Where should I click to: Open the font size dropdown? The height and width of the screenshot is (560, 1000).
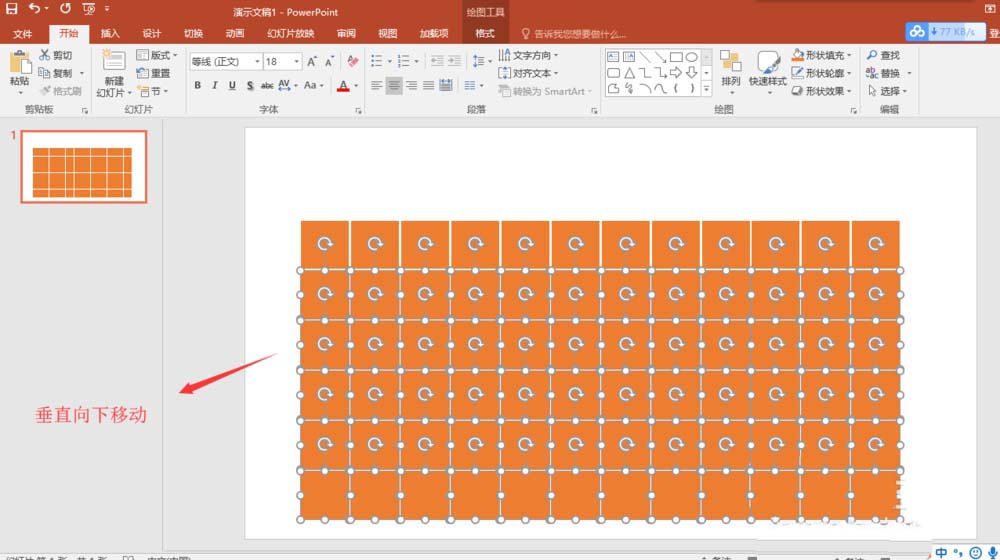[x=297, y=61]
